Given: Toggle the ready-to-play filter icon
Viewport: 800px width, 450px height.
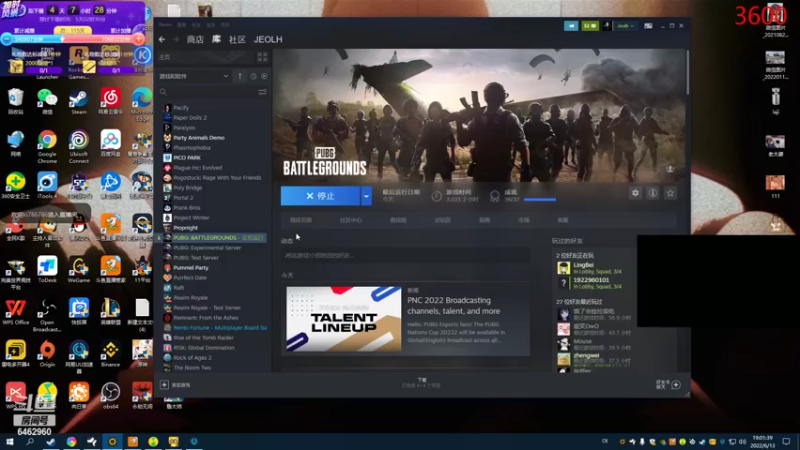Looking at the screenshot, I should (264, 76).
